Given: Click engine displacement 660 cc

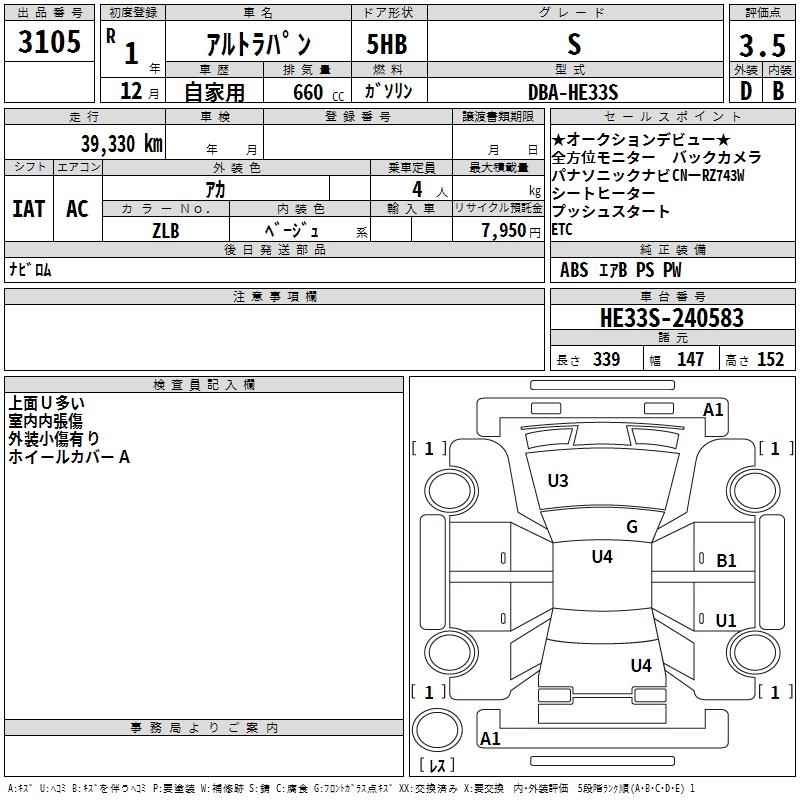Looking at the screenshot, I should [318, 93].
